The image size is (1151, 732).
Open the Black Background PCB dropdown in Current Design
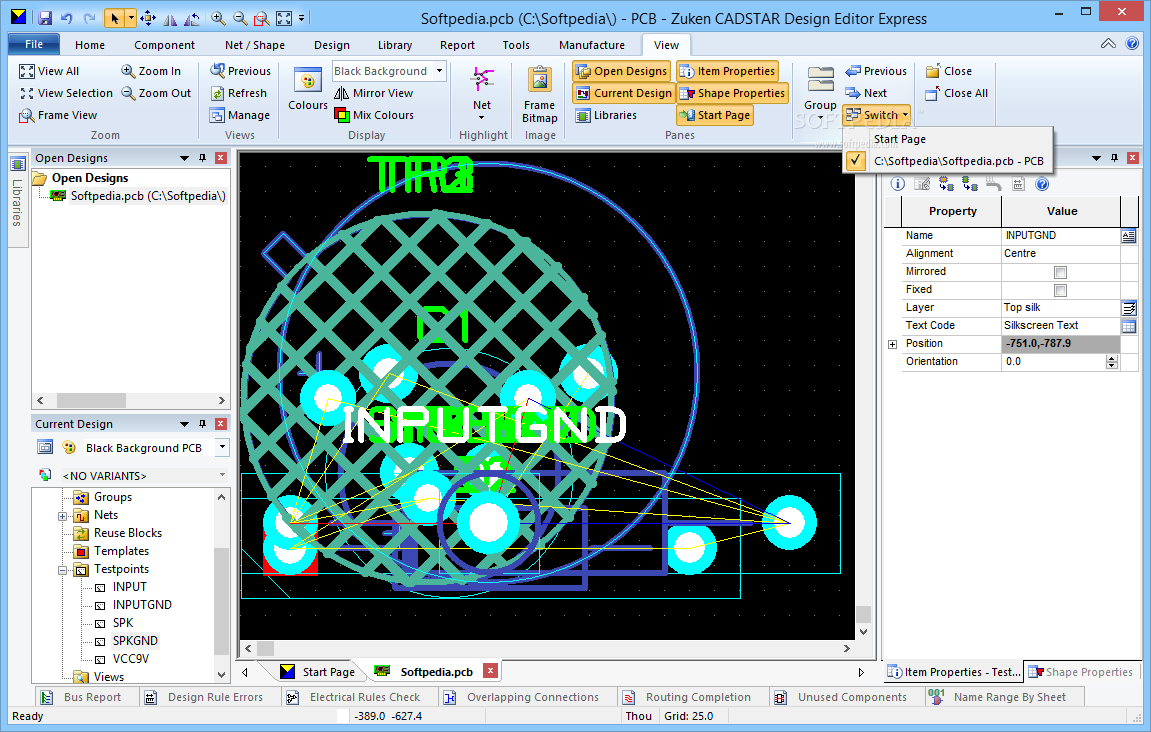pyautogui.click(x=222, y=447)
